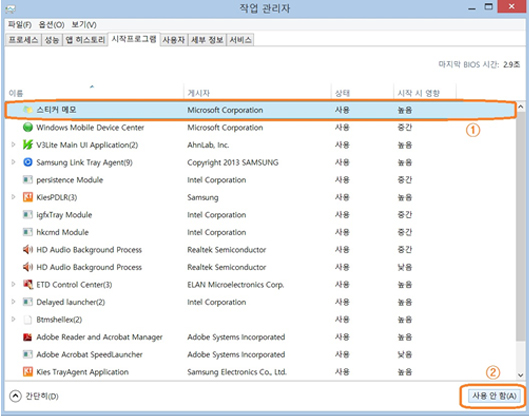The height and width of the screenshot is (417, 532).
Task: Click the 스티커 메모 sticky note icon
Action: pyautogui.click(x=27, y=110)
